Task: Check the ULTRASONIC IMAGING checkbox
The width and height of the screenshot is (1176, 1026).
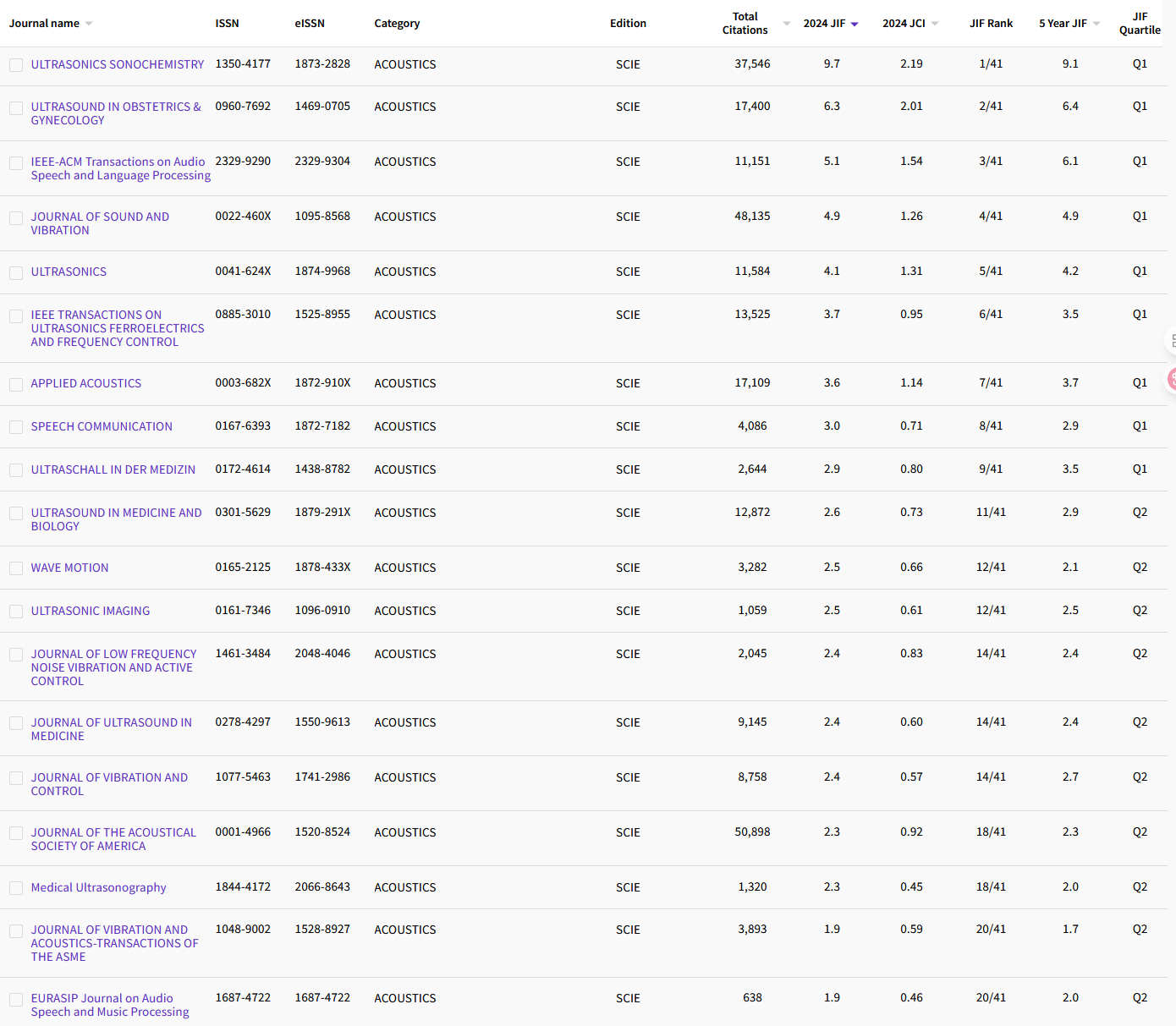Action: (x=16, y=612)
